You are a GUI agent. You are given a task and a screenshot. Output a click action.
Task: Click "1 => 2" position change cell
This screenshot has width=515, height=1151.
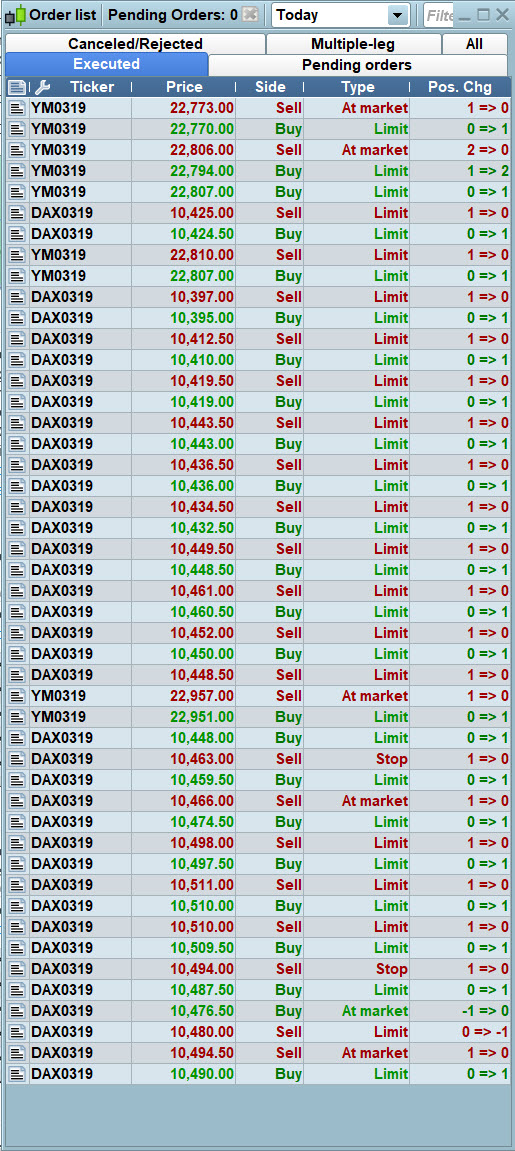[x=488, y=171]
